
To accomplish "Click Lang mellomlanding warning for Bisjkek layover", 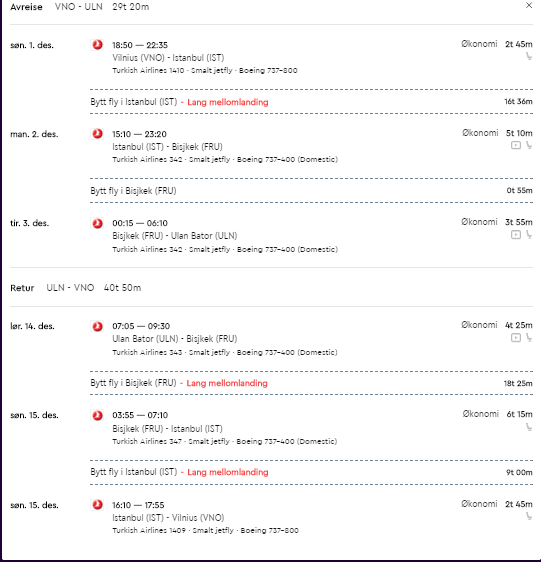I will tap(227, 383).
